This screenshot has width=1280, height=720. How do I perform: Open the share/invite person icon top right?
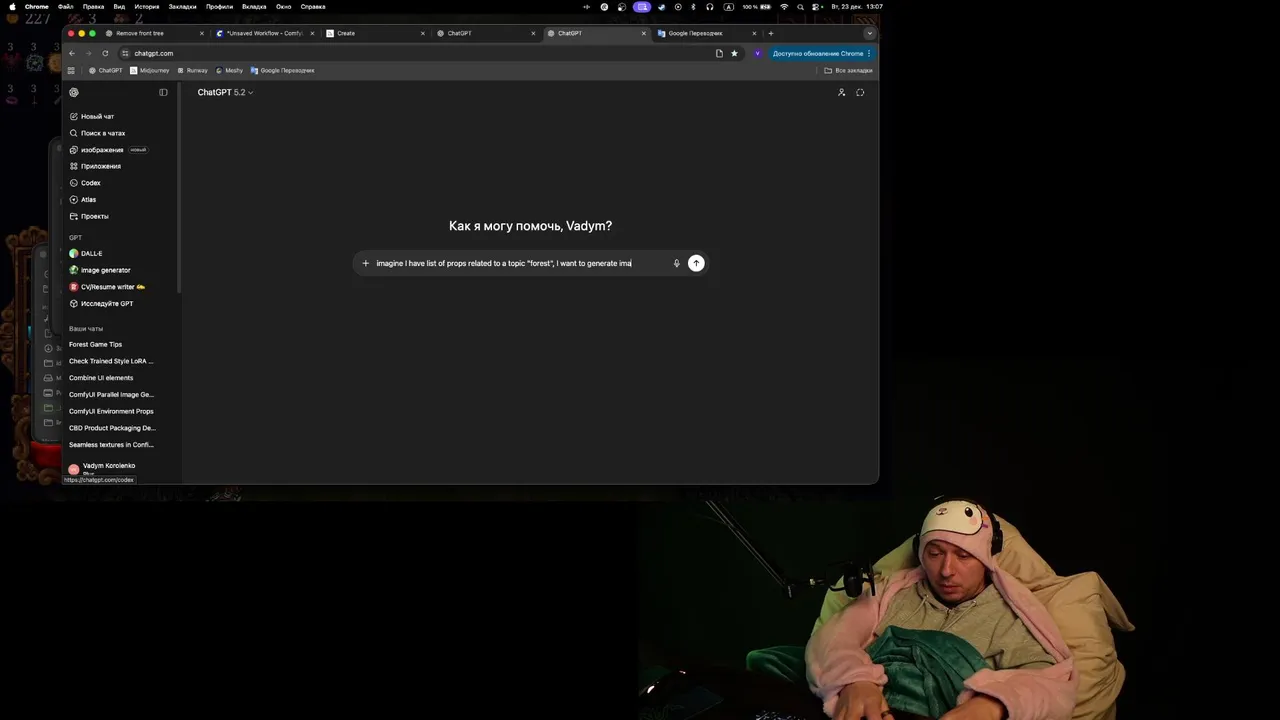click(x=841, y=92)
